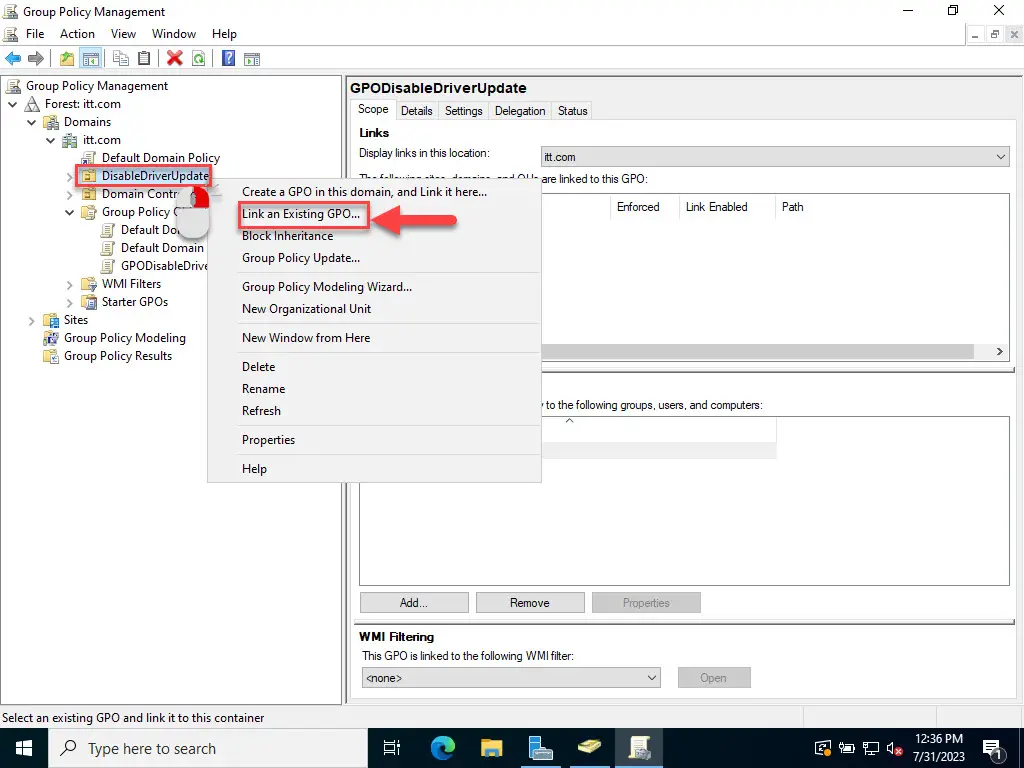The image size is (1024, 768).
Task: Open the blue Help question mark icon
Action: [x=229, y=59]
